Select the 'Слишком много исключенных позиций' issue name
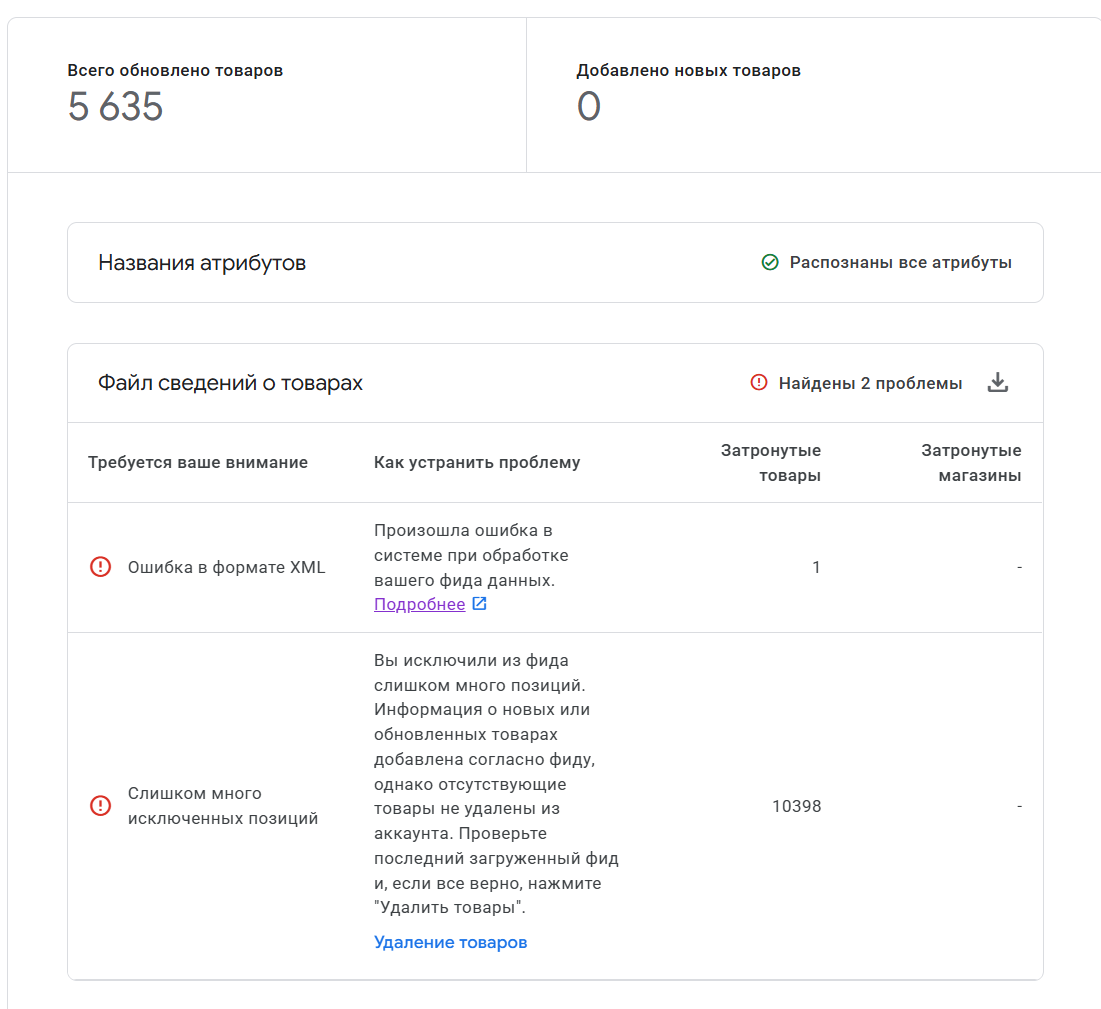This screenshot has width=1101, height=1009. pos(223,806)
